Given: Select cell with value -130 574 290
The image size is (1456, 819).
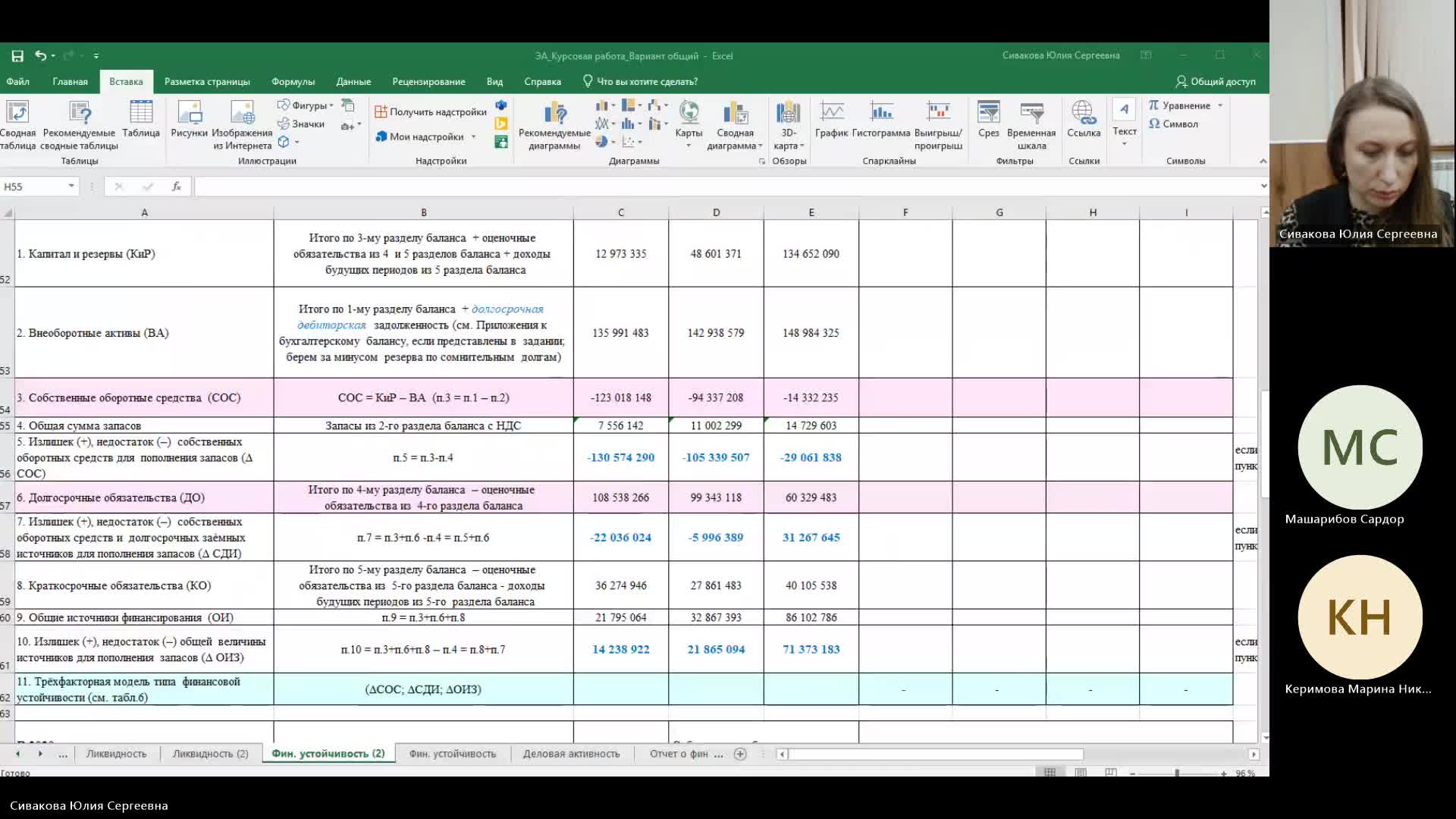Looking at the screenshot, I should (x=620, y=457).
